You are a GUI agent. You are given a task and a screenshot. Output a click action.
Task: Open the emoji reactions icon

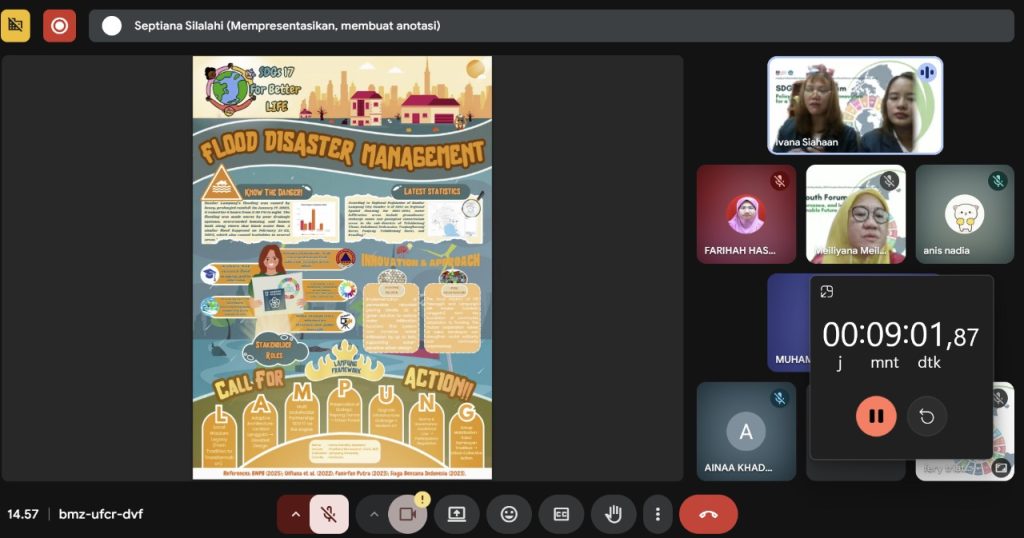(x=509, y=514)
